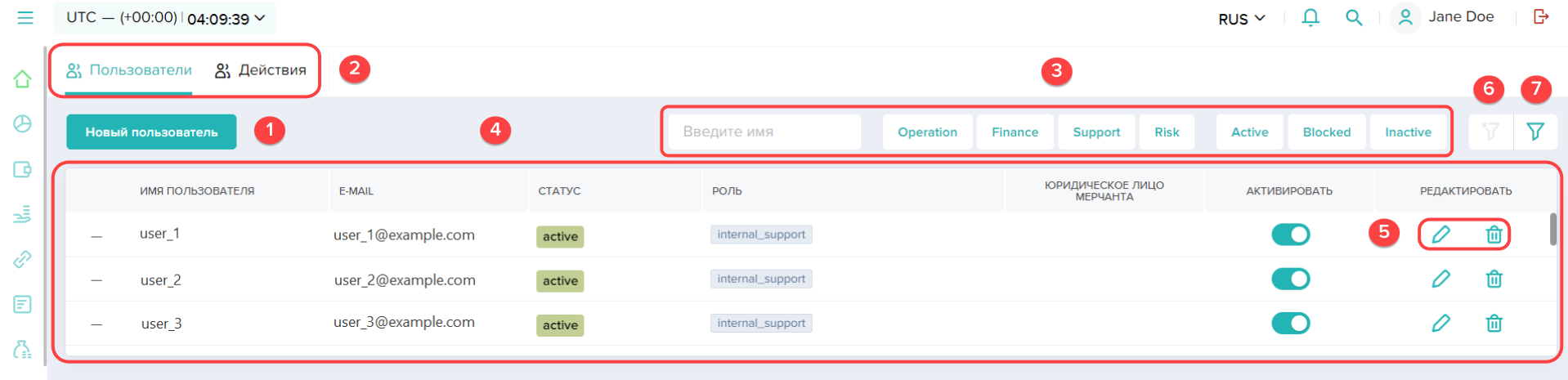Open the wallet icon in sidebar
This screenshot has width=1568, height=380.
(22, 169)
